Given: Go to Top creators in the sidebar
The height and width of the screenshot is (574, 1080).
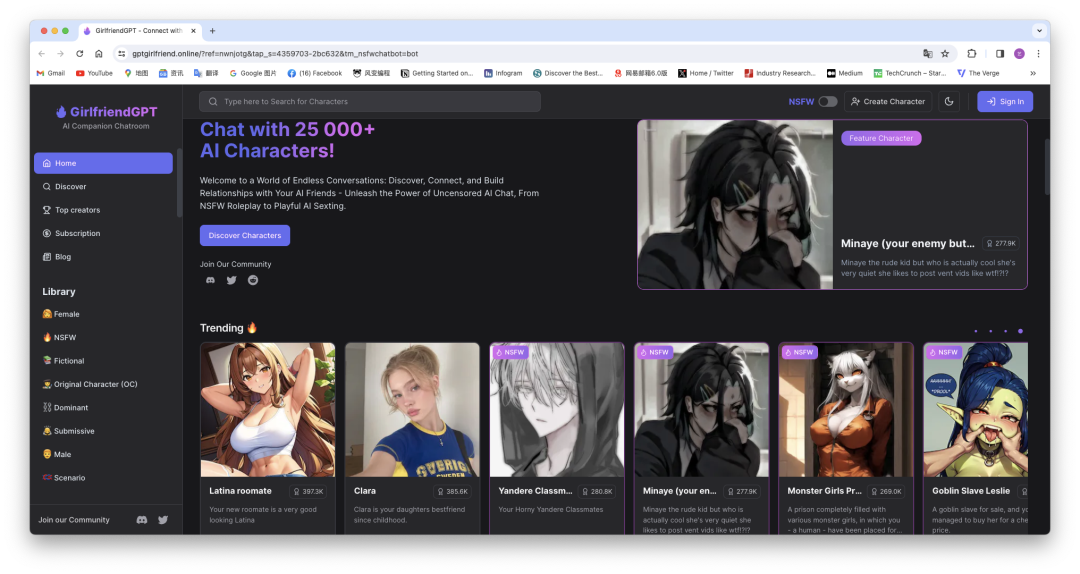Looking at the screenshot, I should [77, 210].
